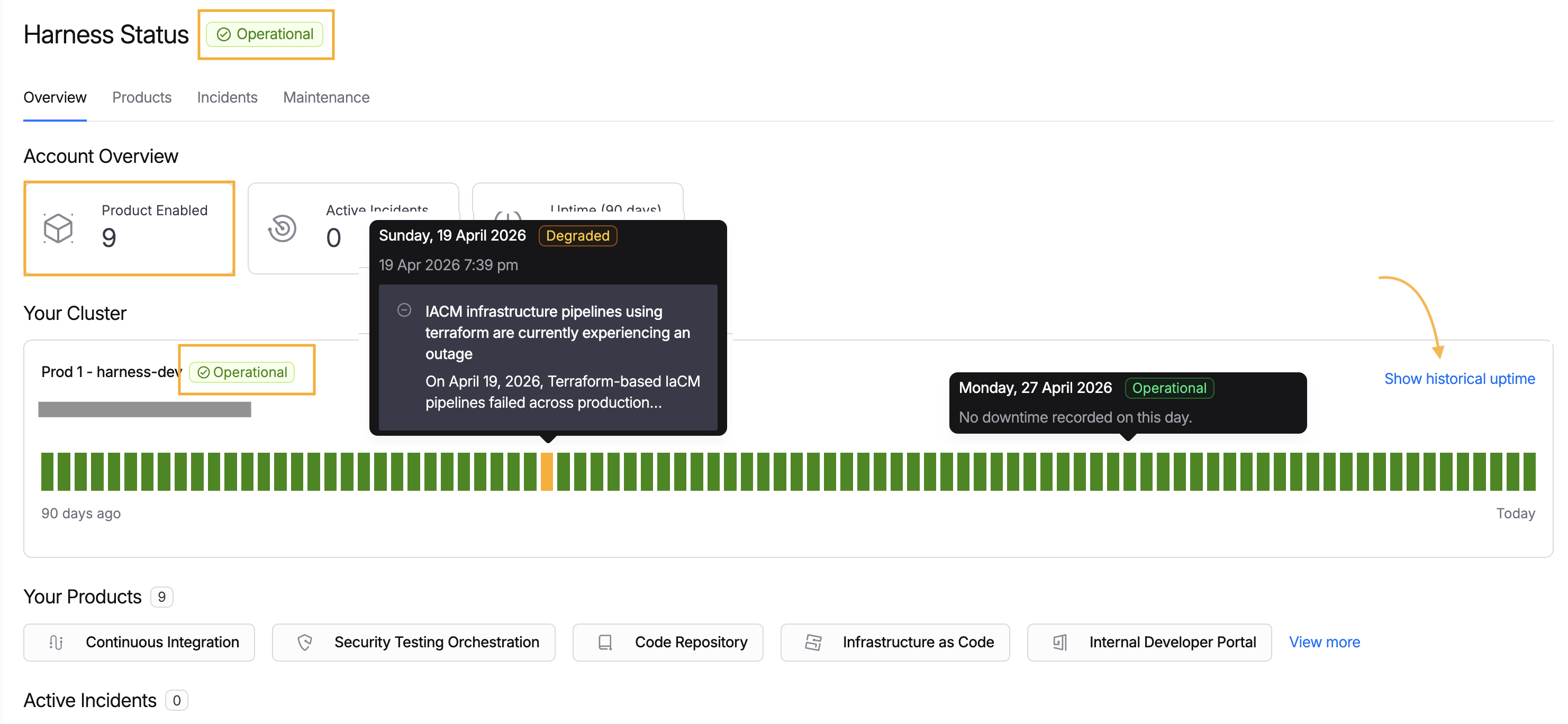Open Code Repository product
This screenshot has width=1568, height=724.
pyautogui.click(x=668, y=643)
